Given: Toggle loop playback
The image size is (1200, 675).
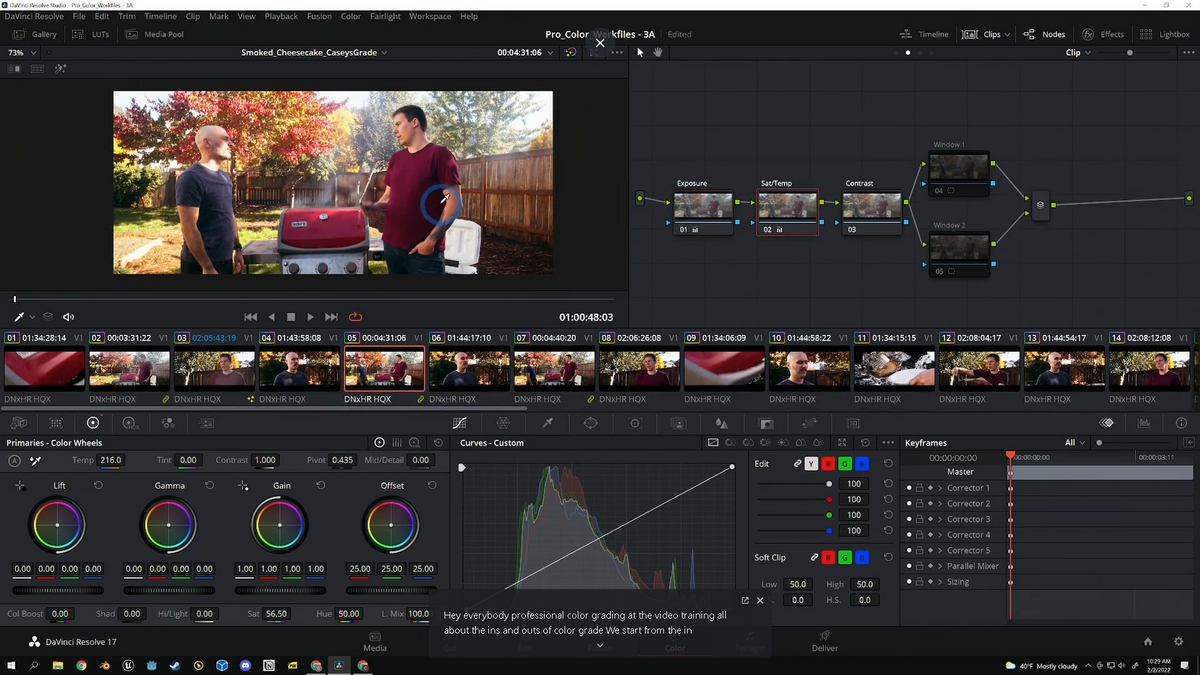Looking at the screenshot, I should 355,317.
